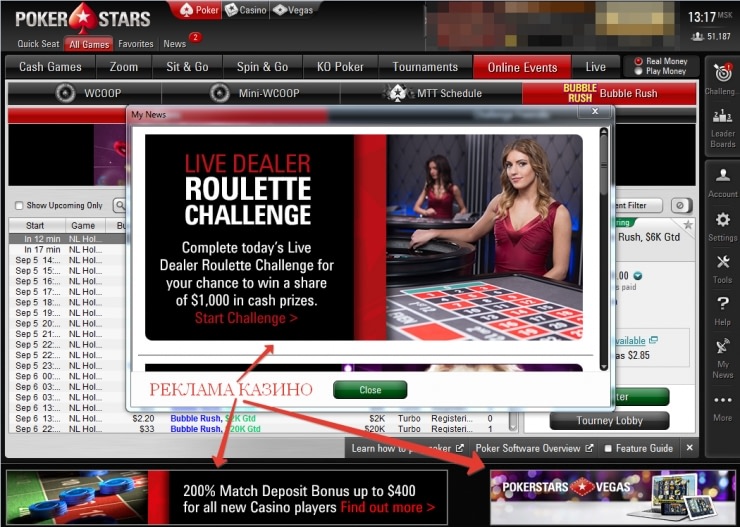Sort by the Game column header

tap(83, 226)
